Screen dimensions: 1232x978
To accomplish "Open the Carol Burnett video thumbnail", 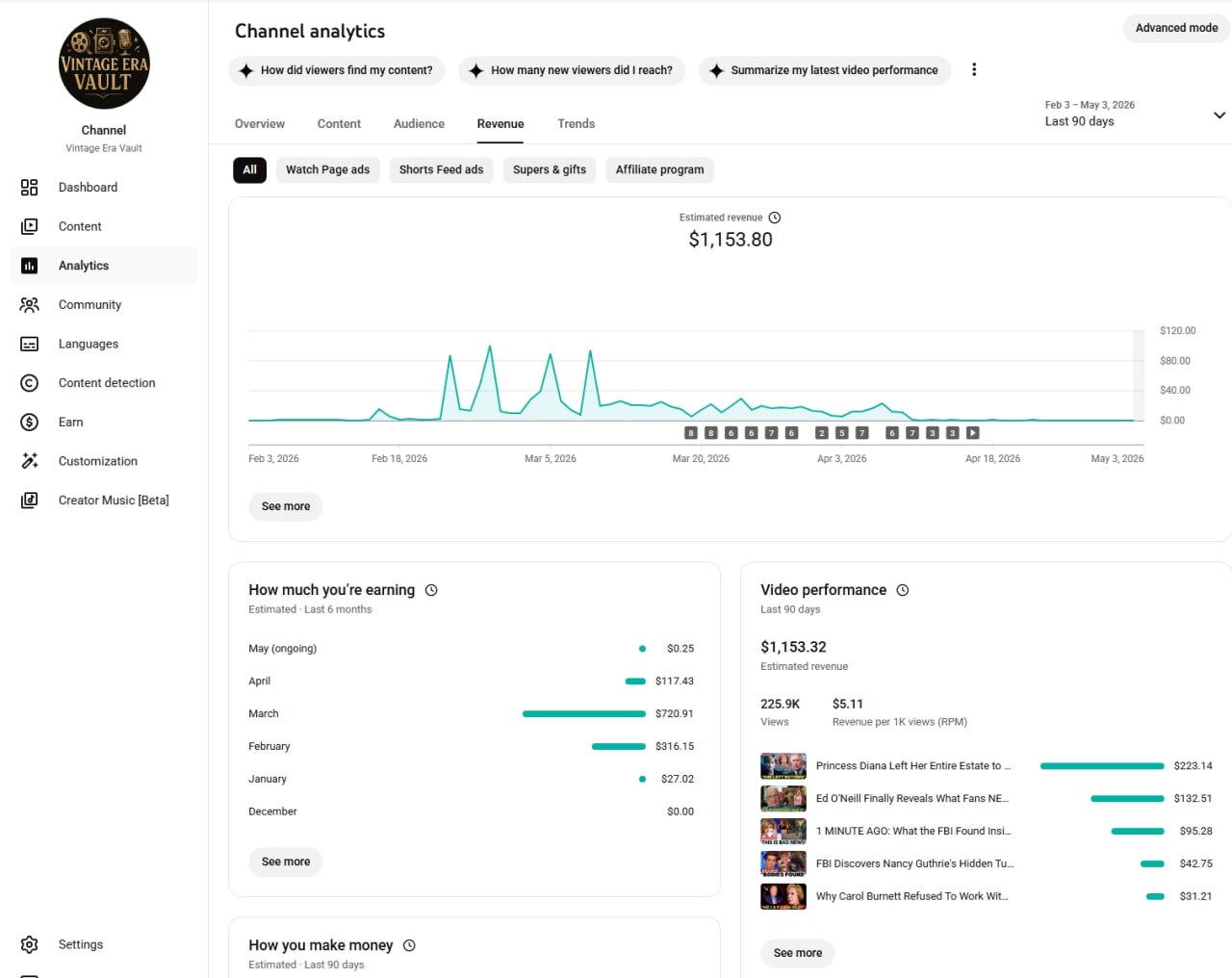I will [783, 897].
